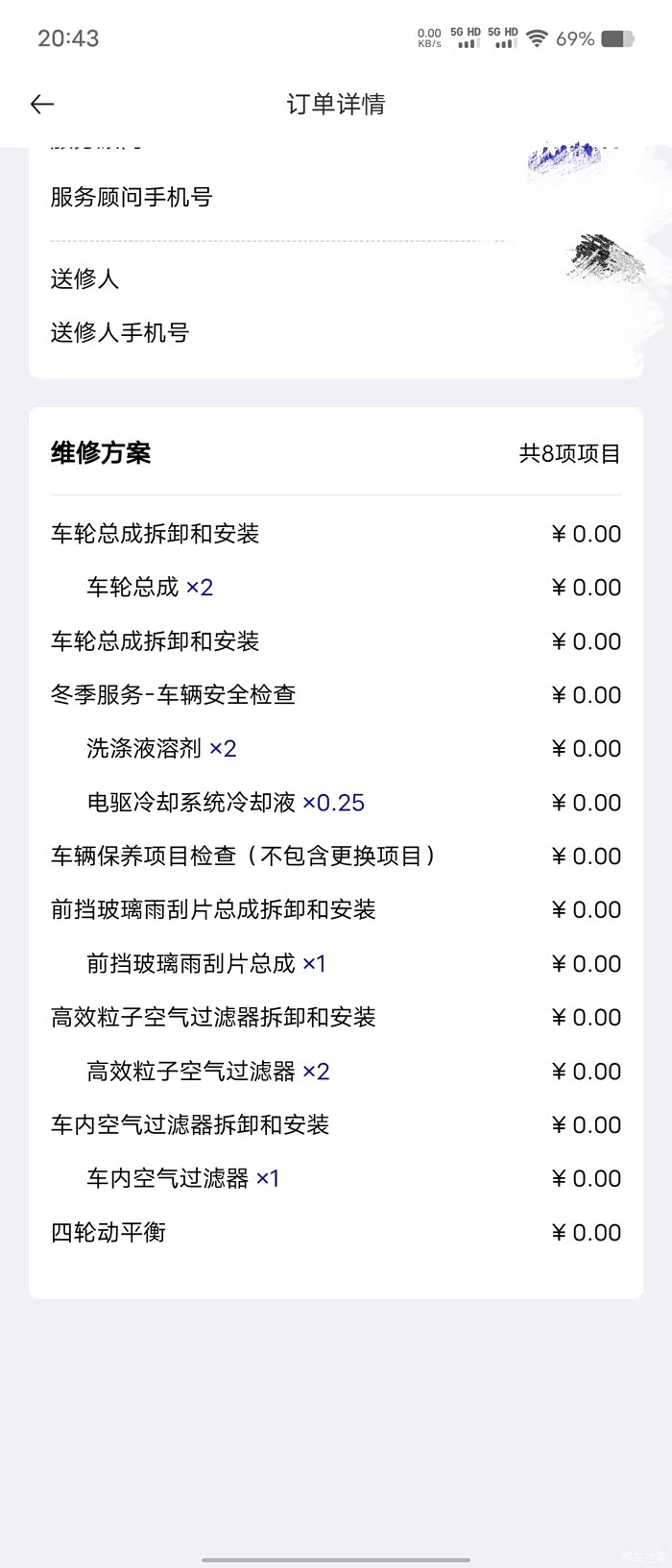
Task: Open 冬季服务-车辆安全检查 item
Action: click(174, 695)
